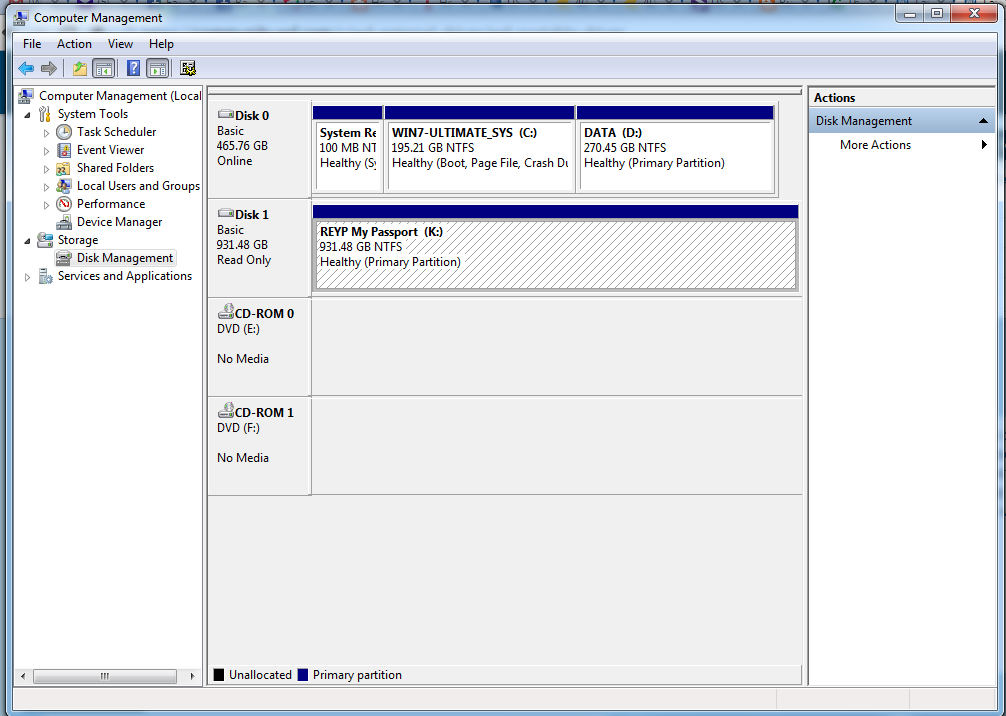Screen dimensions: 1006x716
Task: Click the CD-ROM 0 drive icon
Action: [x=225, y=312]
